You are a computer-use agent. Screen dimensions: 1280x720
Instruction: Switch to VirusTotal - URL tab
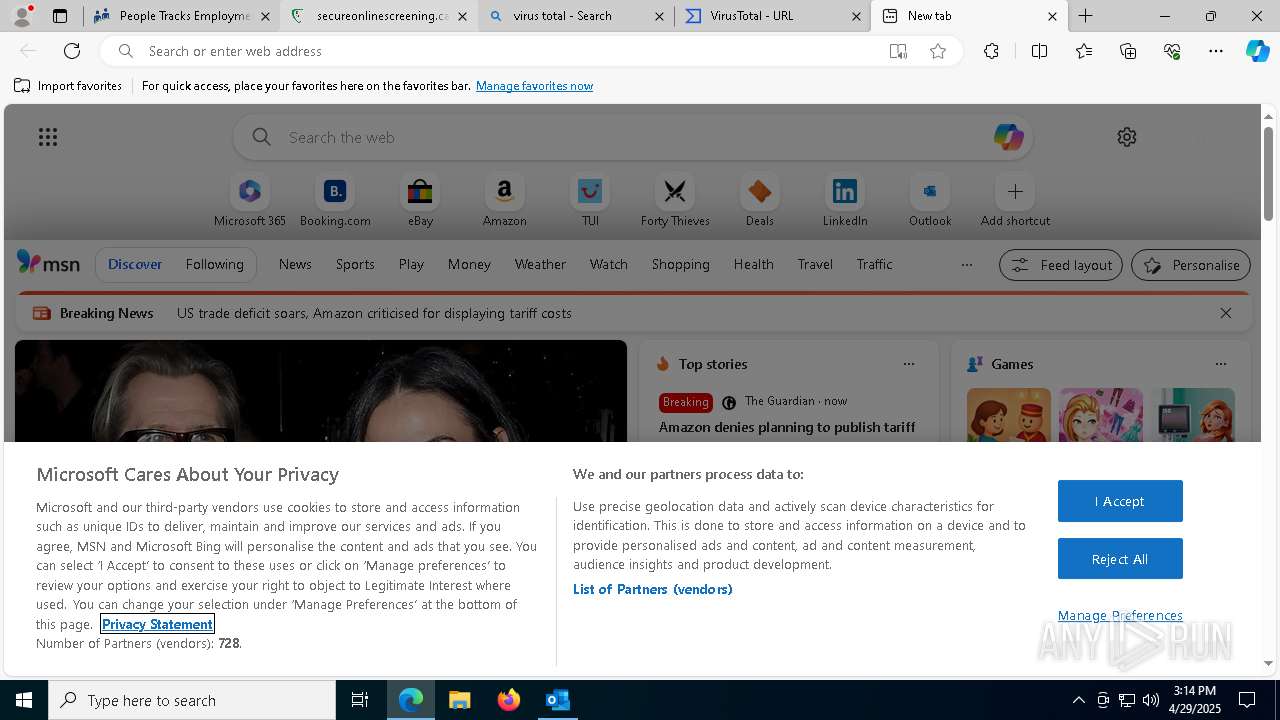[x=773, y=16]
